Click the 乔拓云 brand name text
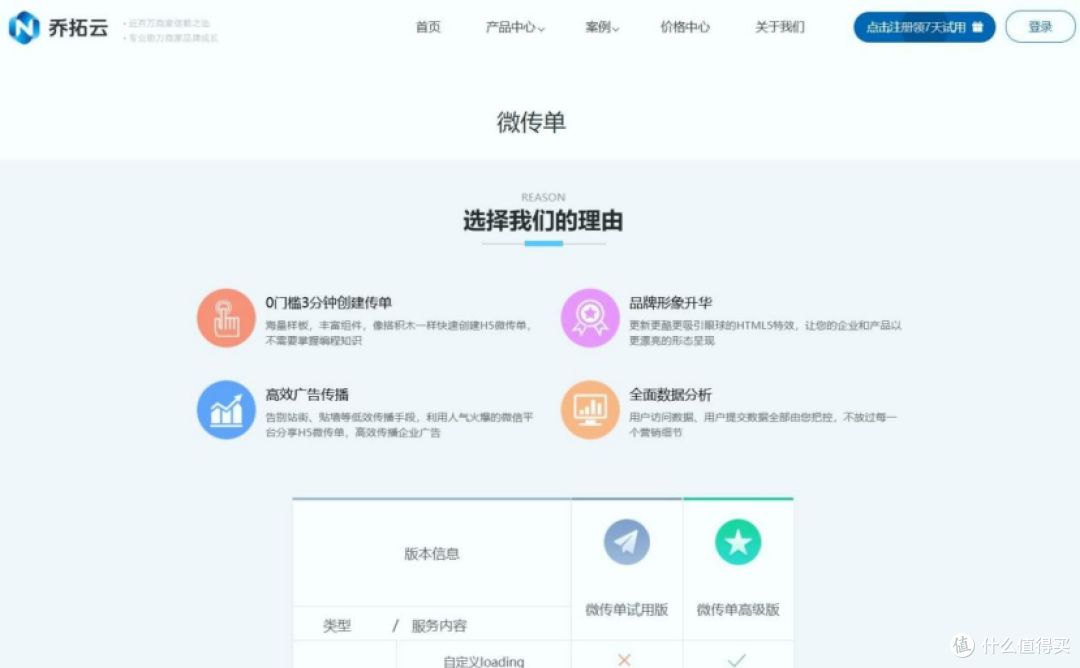The width and height of the screenshot is (1080, 668). 79,28
